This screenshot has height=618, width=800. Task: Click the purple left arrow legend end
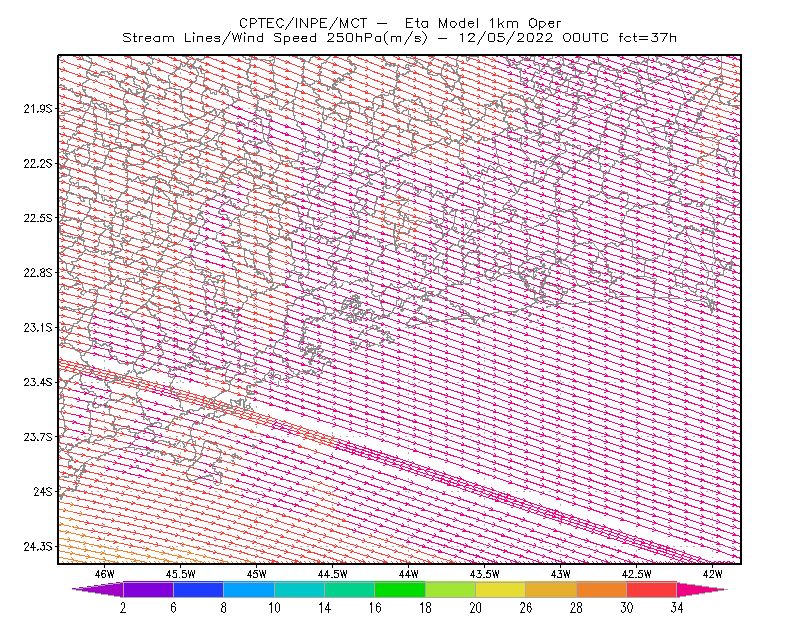(x=98, y=589)
